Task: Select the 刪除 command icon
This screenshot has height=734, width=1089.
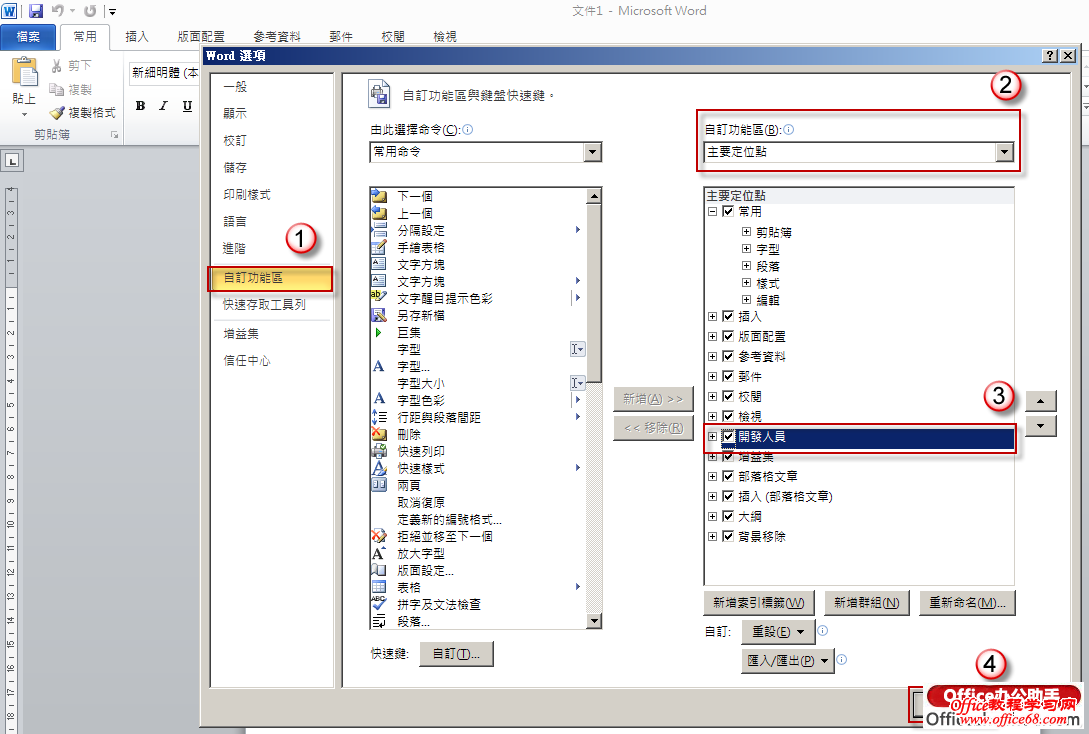Action: 379,434
